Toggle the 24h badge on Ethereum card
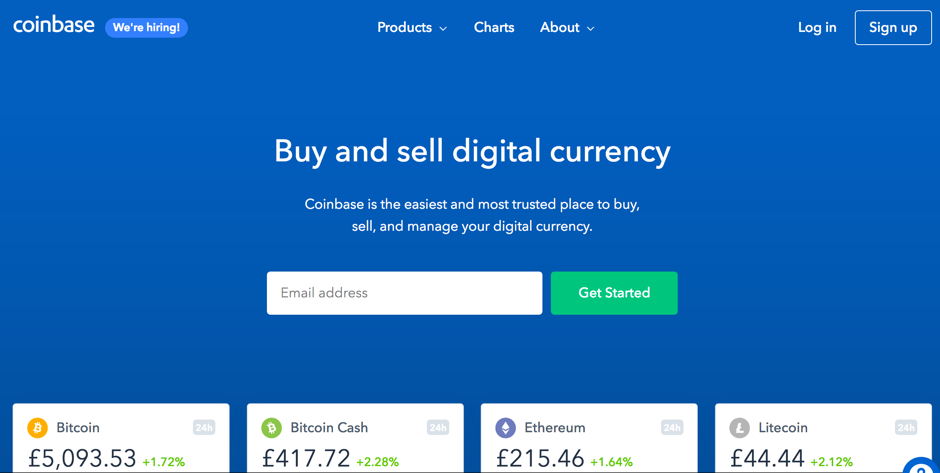 pyautogui.click(x=672, y=427)
